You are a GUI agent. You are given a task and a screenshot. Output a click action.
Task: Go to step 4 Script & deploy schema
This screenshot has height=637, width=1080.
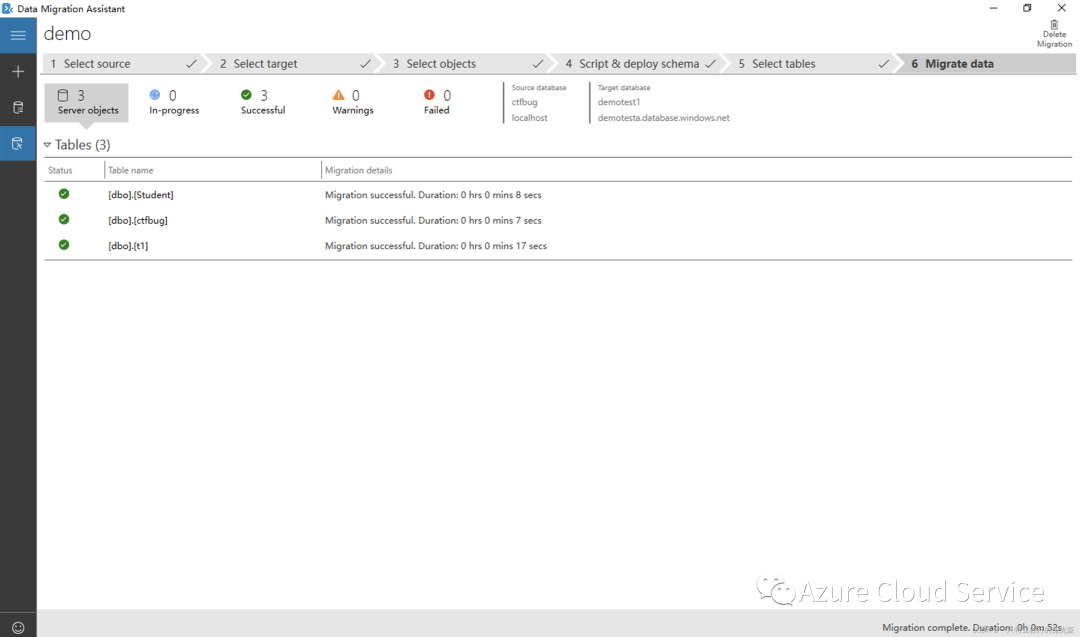coord(641,63)
